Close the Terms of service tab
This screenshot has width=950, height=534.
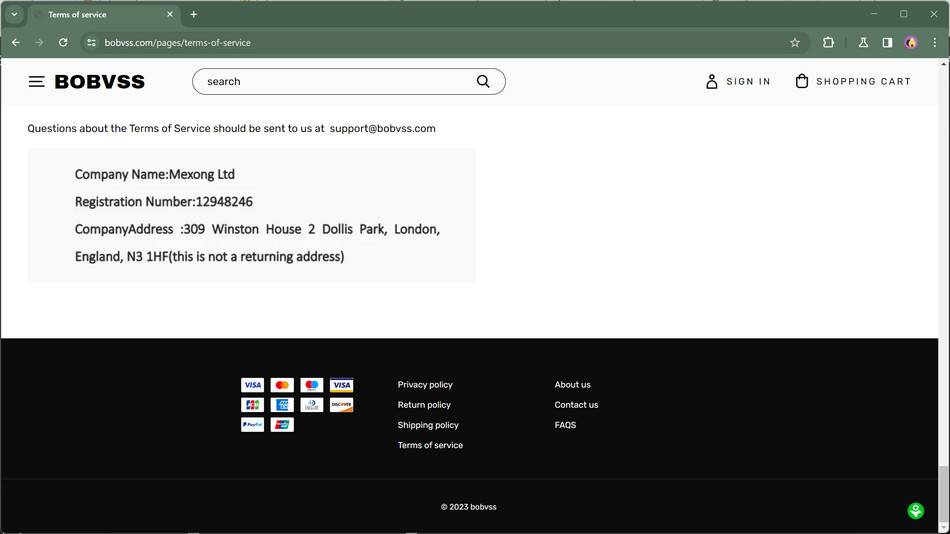170,14
